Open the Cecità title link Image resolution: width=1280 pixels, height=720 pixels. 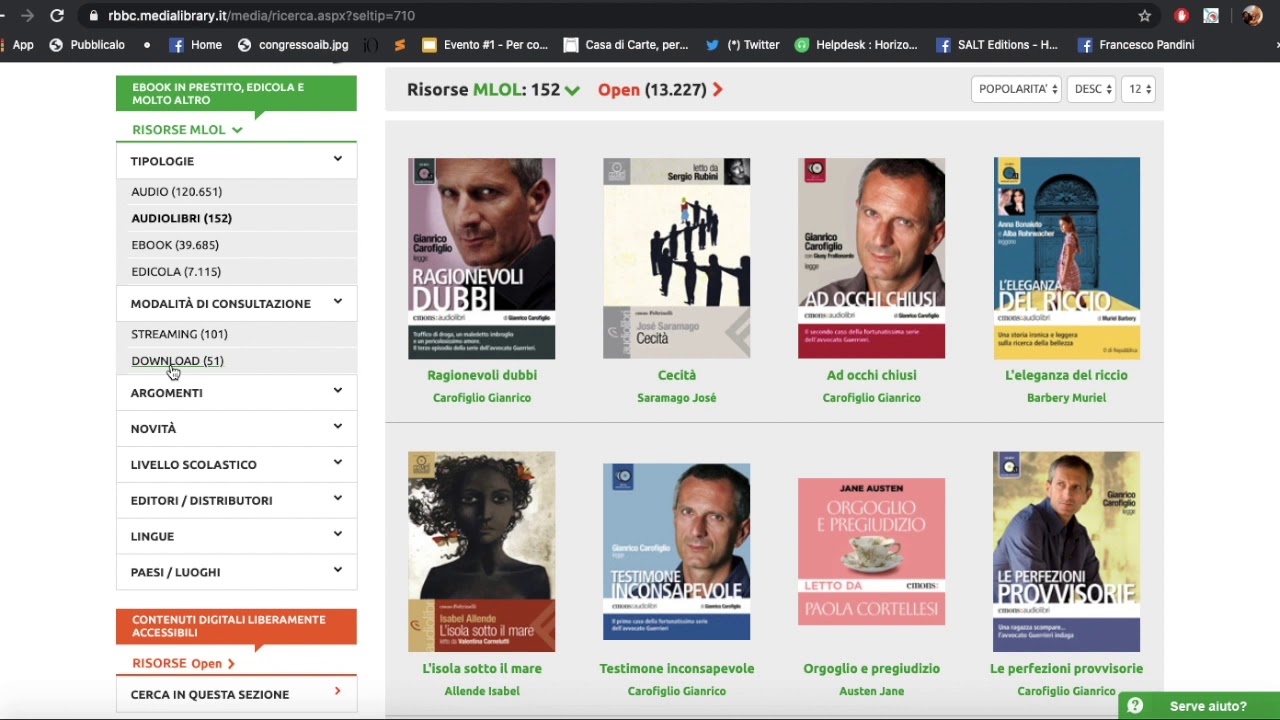[677, 375]
